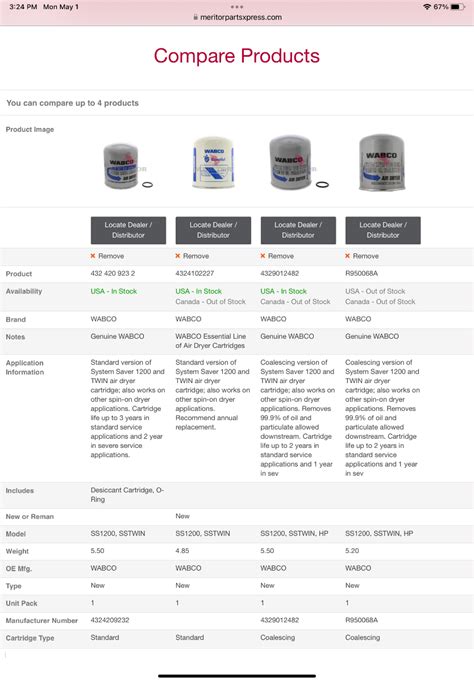The image size is (474, 682).
Task: Tap the meritorpartsxpress.com address bar
Action: (x=237, y=17)
